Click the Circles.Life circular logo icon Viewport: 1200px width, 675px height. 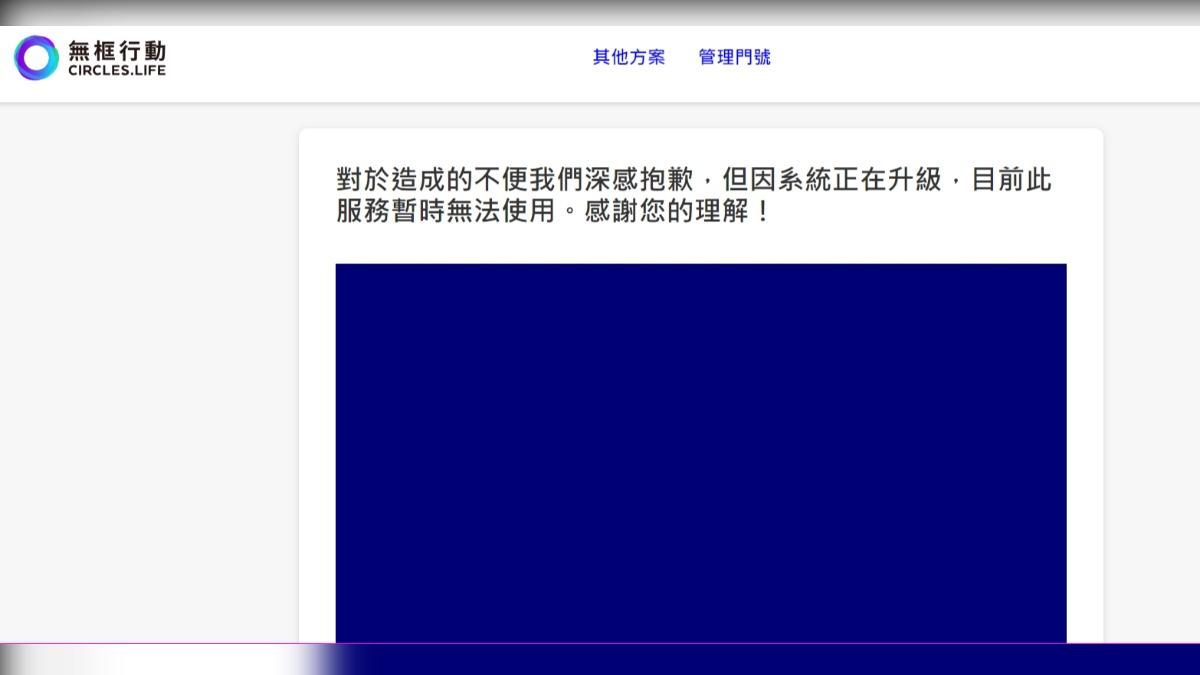37,58
